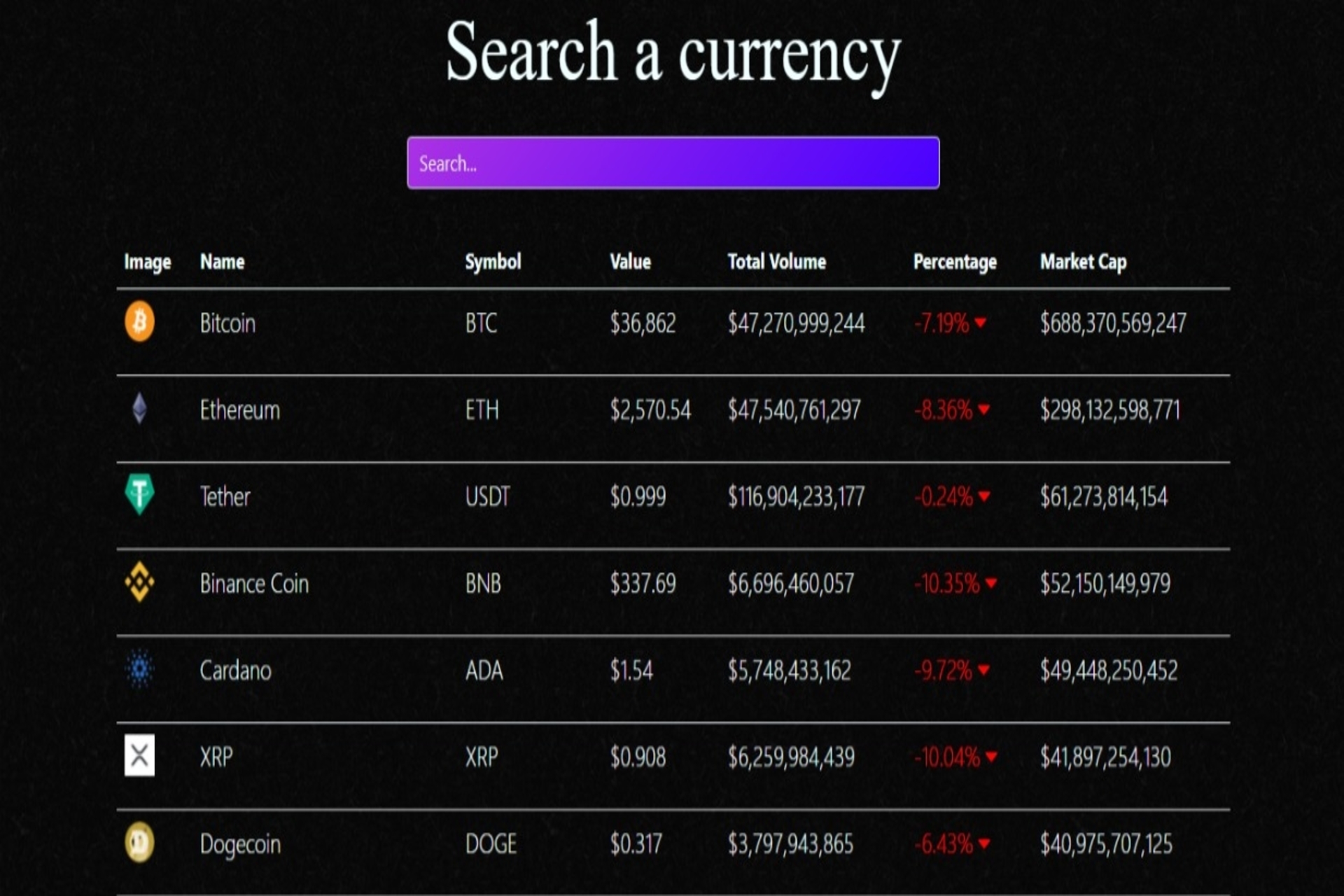Click the Market Cap column header
Image resolution: width=1344 pixels, height=896 pixels.
point(1083,262)
